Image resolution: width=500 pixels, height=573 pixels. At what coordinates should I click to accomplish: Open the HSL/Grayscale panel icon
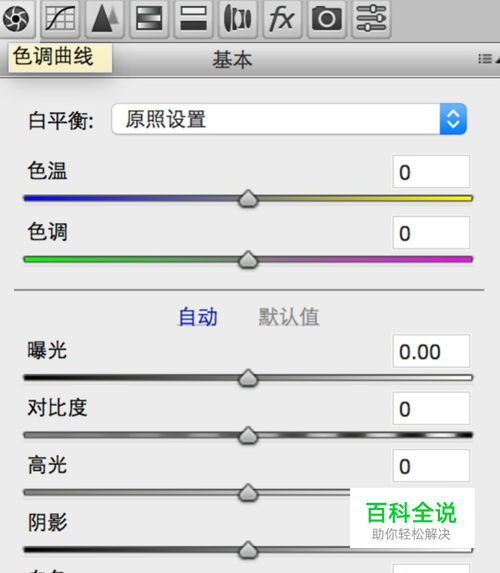point(149,18)
